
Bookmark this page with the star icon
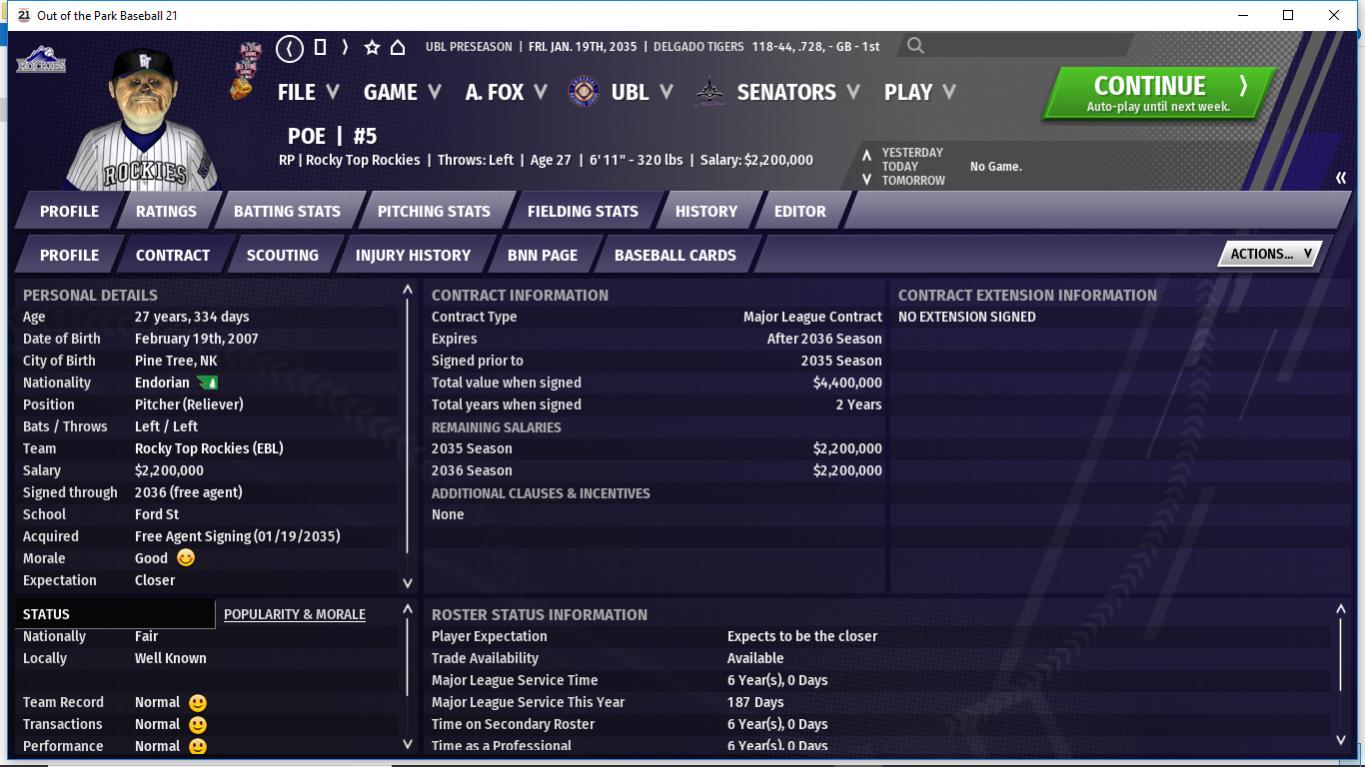coord(372,47)
